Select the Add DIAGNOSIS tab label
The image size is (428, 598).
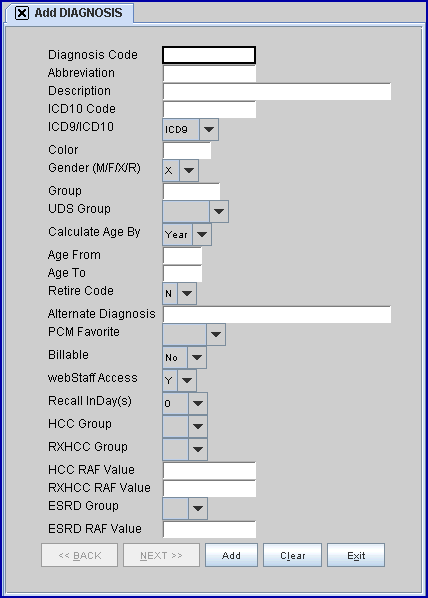tap(79, 13)
